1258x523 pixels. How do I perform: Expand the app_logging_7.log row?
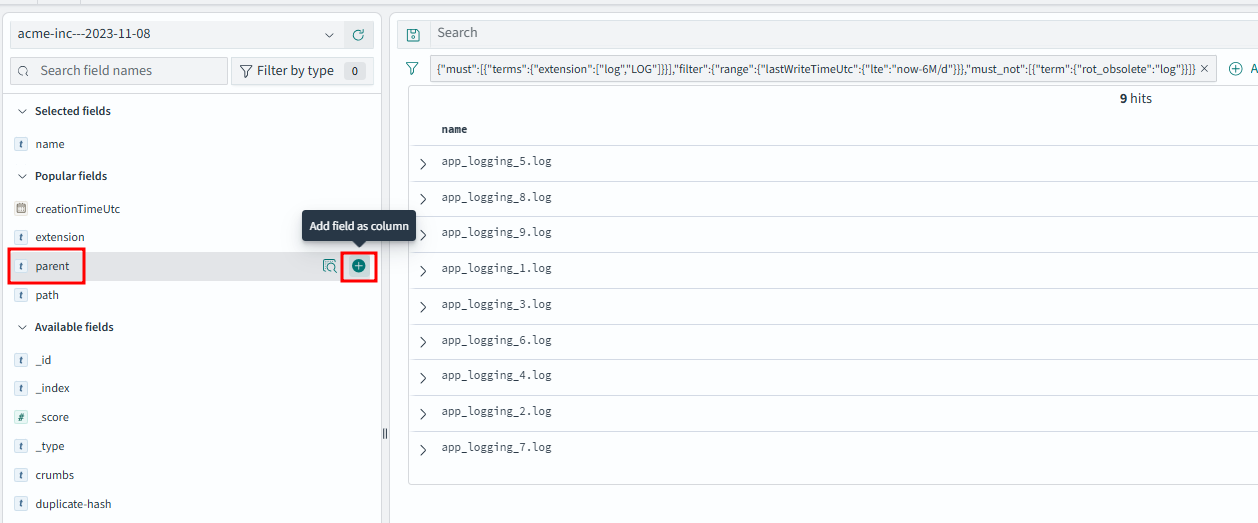point(423,449)
